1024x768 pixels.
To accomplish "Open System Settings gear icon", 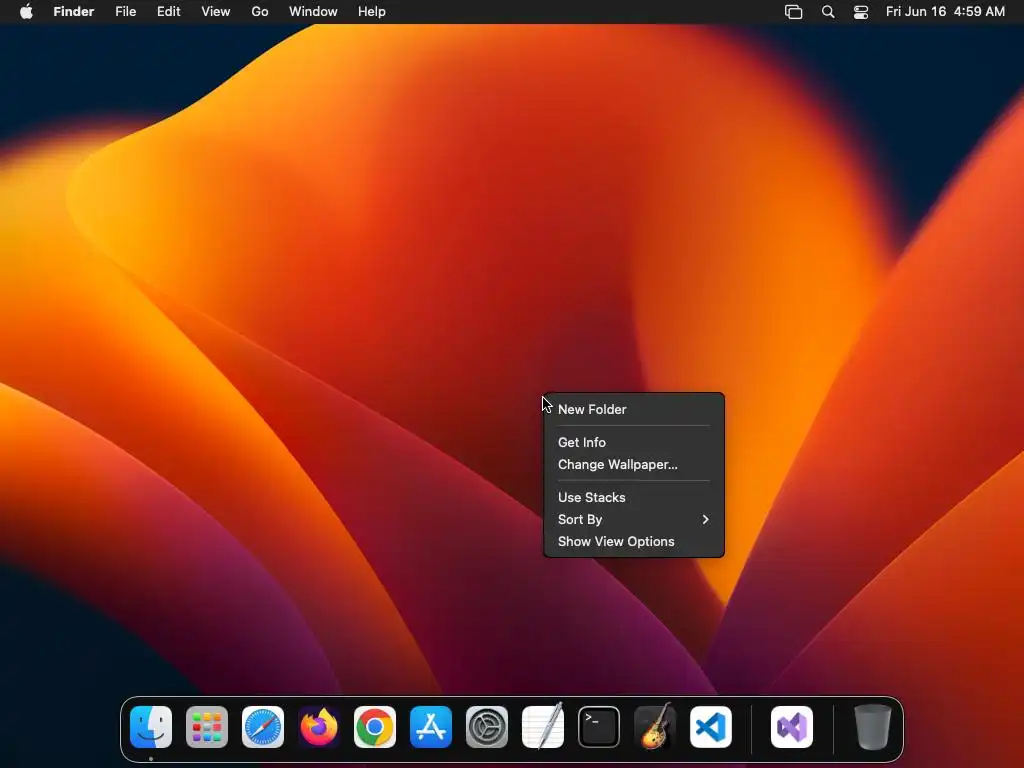I will [487, 727].
